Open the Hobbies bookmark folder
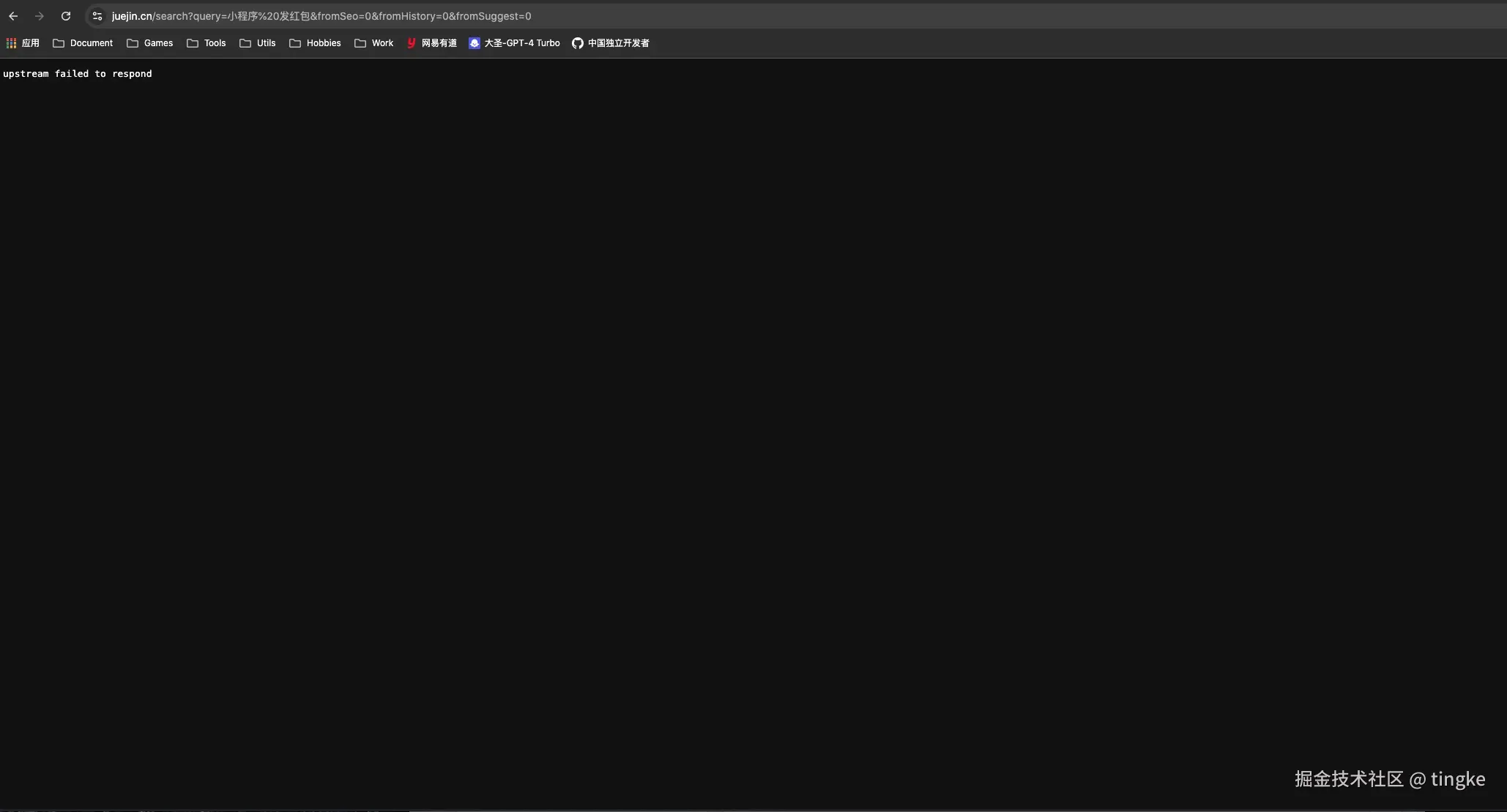The height and width of the screenshot is (812, 1507). (x=315, y=43)
